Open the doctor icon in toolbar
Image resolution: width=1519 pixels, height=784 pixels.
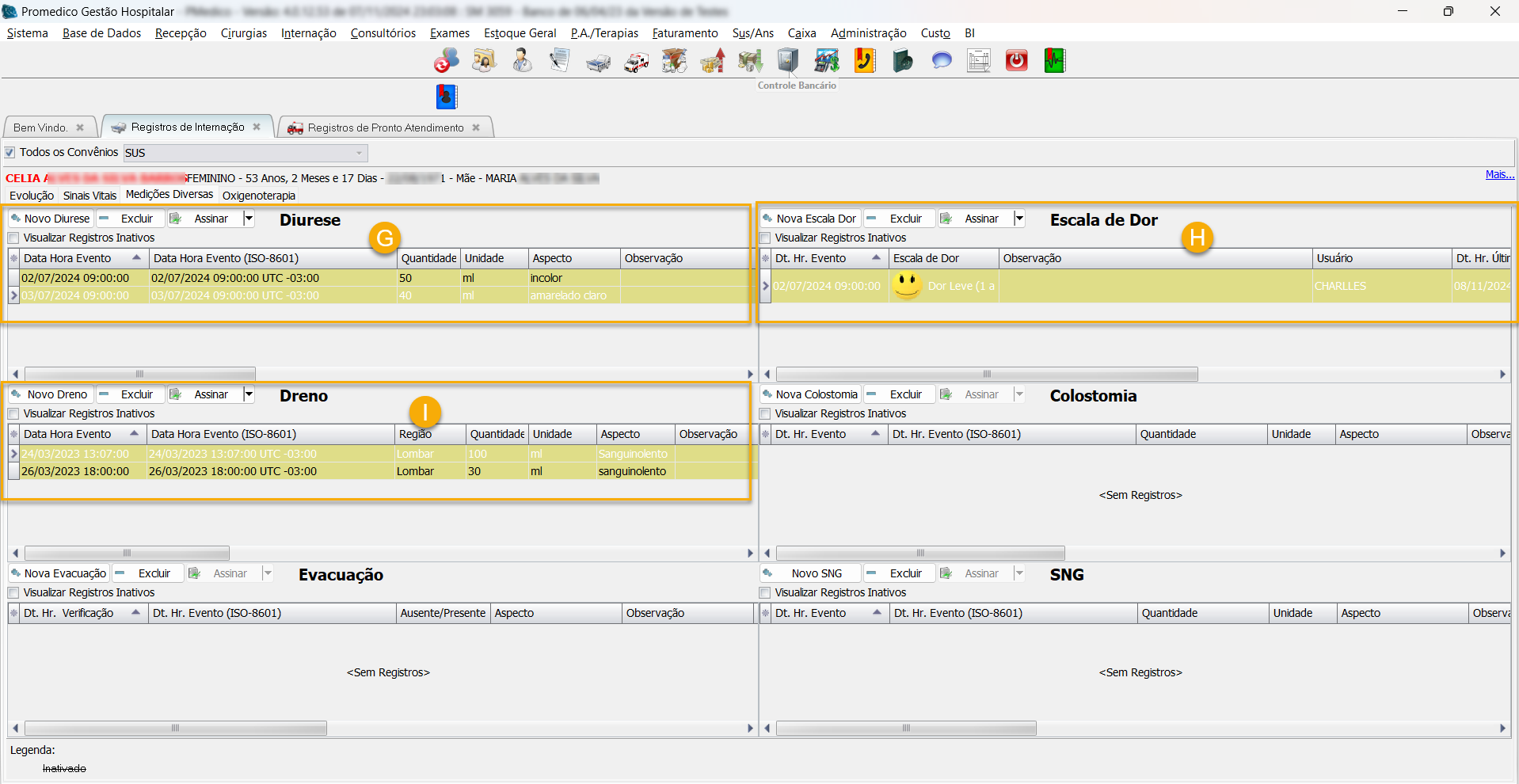point(522,61)
